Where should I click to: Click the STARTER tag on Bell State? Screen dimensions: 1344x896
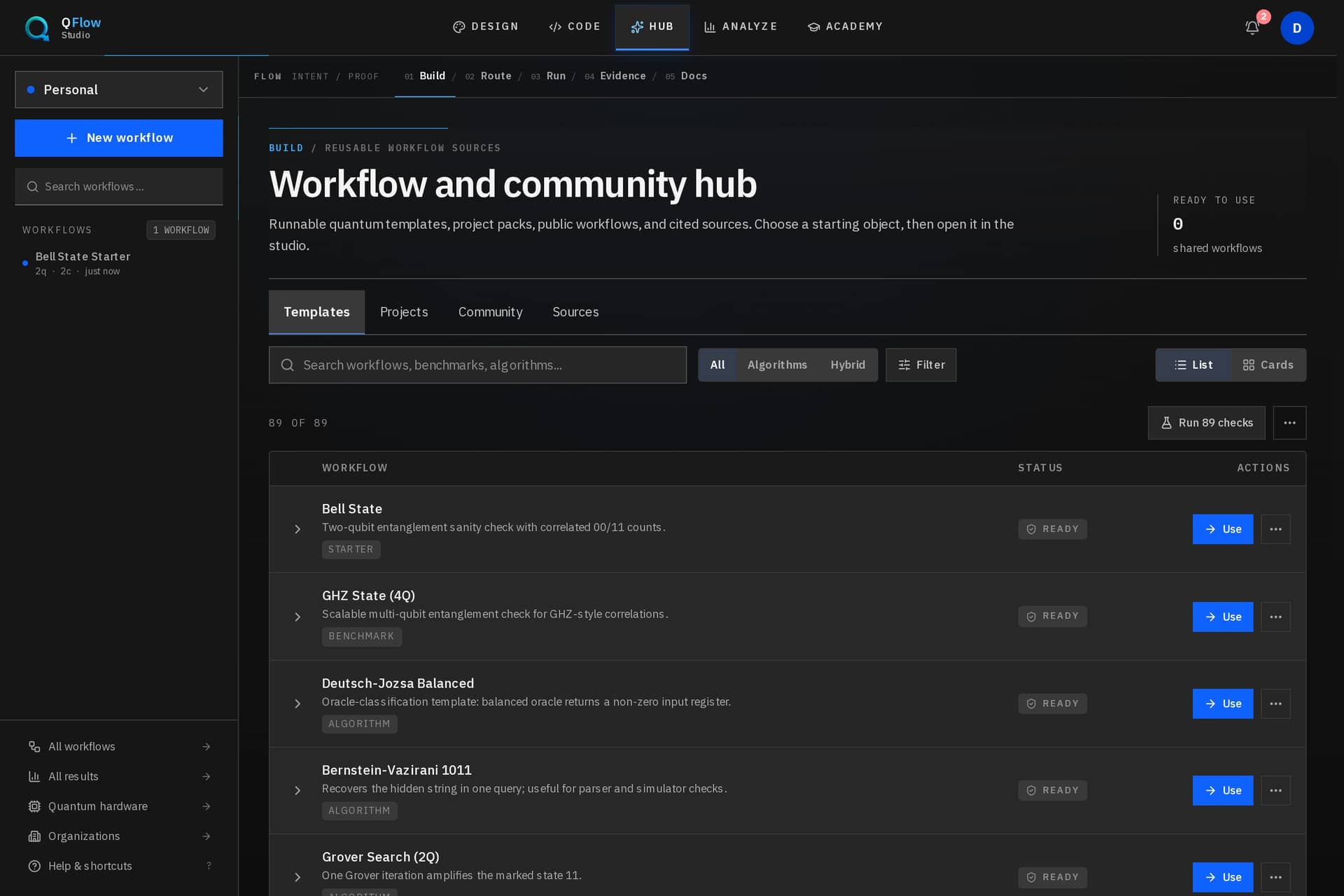351,549
